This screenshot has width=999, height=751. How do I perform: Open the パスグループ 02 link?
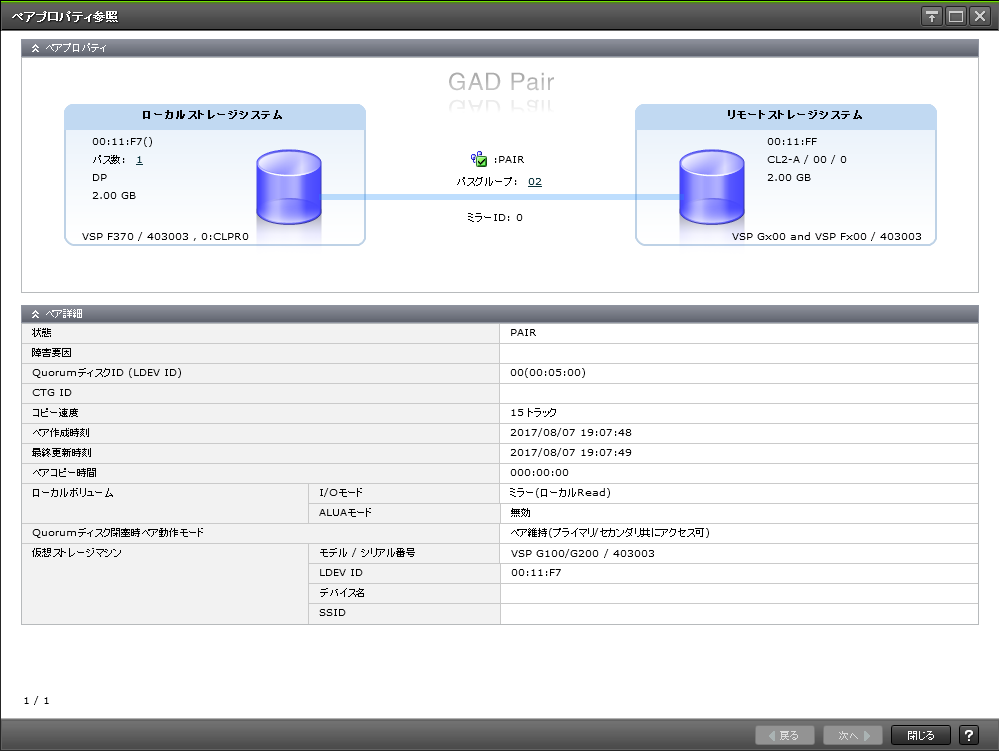535,182
